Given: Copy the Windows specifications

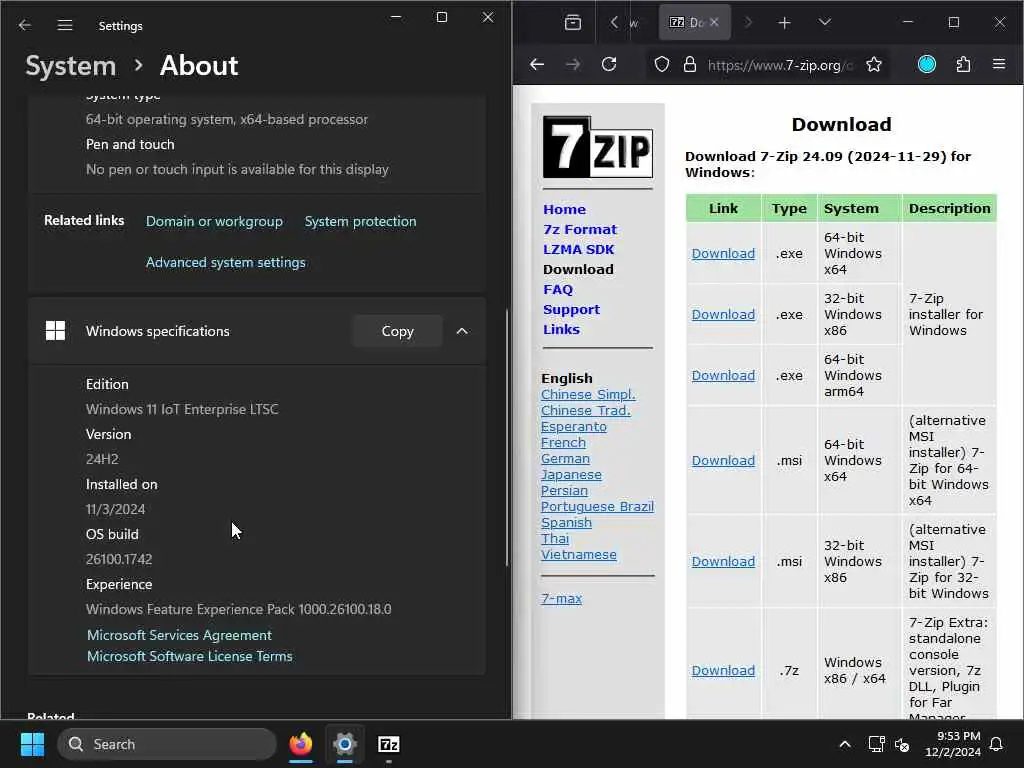Looking at the screenshot, I should pyautogui.click(x=397, y=331).
